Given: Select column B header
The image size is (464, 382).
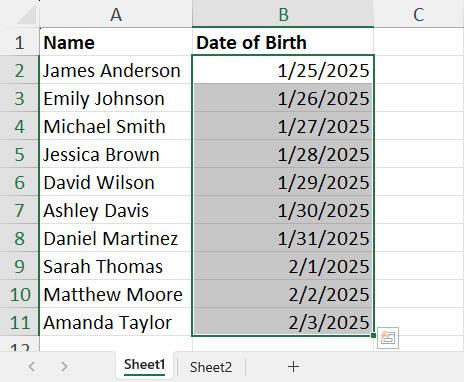Looking at the screenshot, I should click(283, 14).
